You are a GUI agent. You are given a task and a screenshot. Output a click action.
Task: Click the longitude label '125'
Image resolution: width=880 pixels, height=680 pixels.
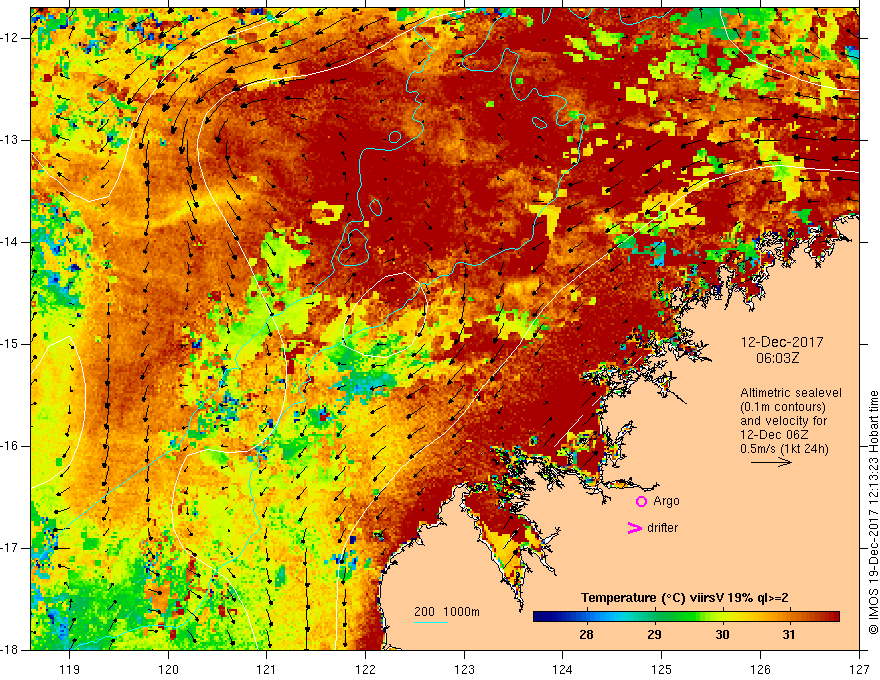pyautogui.click(x=662, y=669)
